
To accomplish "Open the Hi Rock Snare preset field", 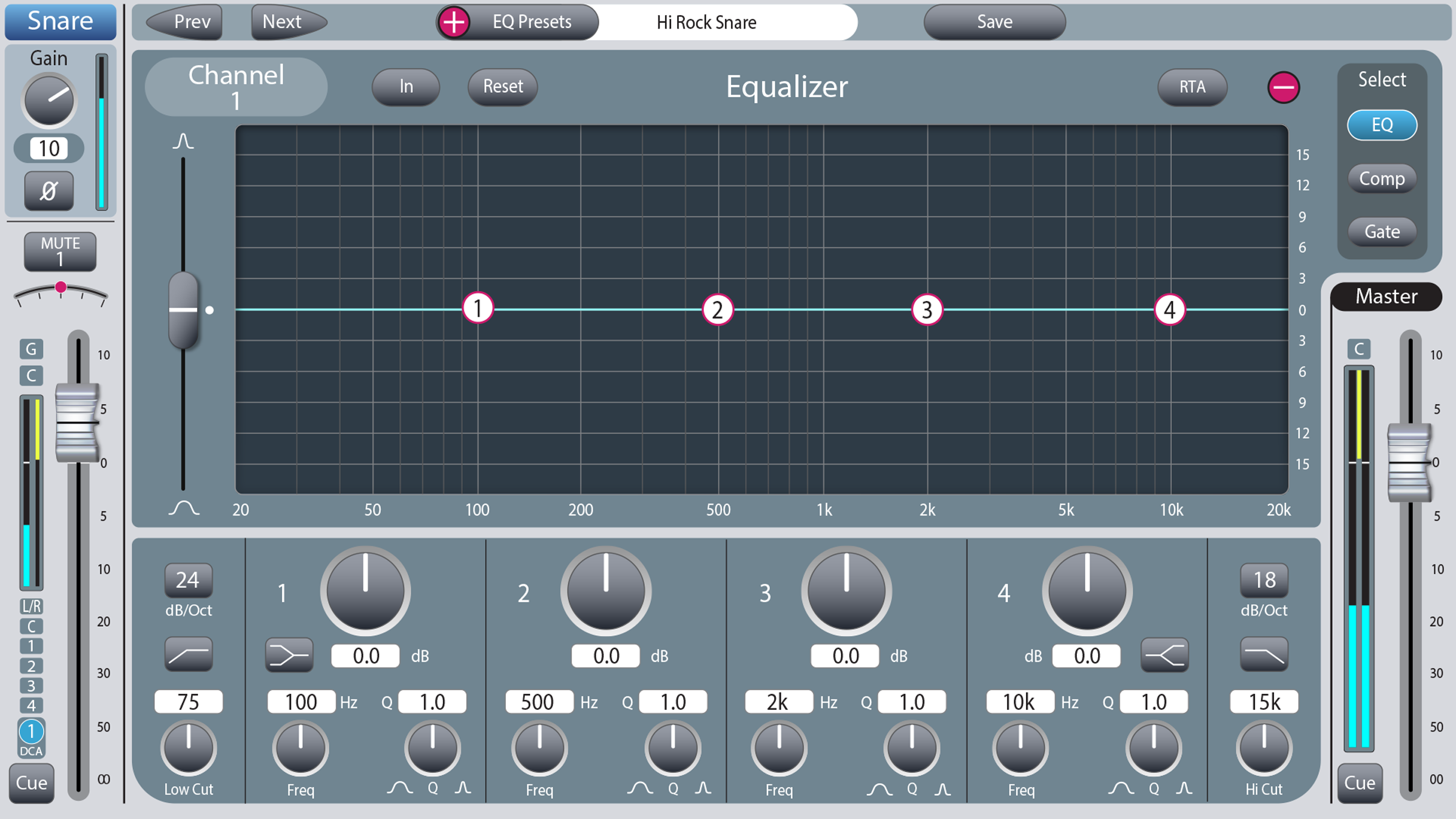I will pyautogui.click(x=707, y=22).
